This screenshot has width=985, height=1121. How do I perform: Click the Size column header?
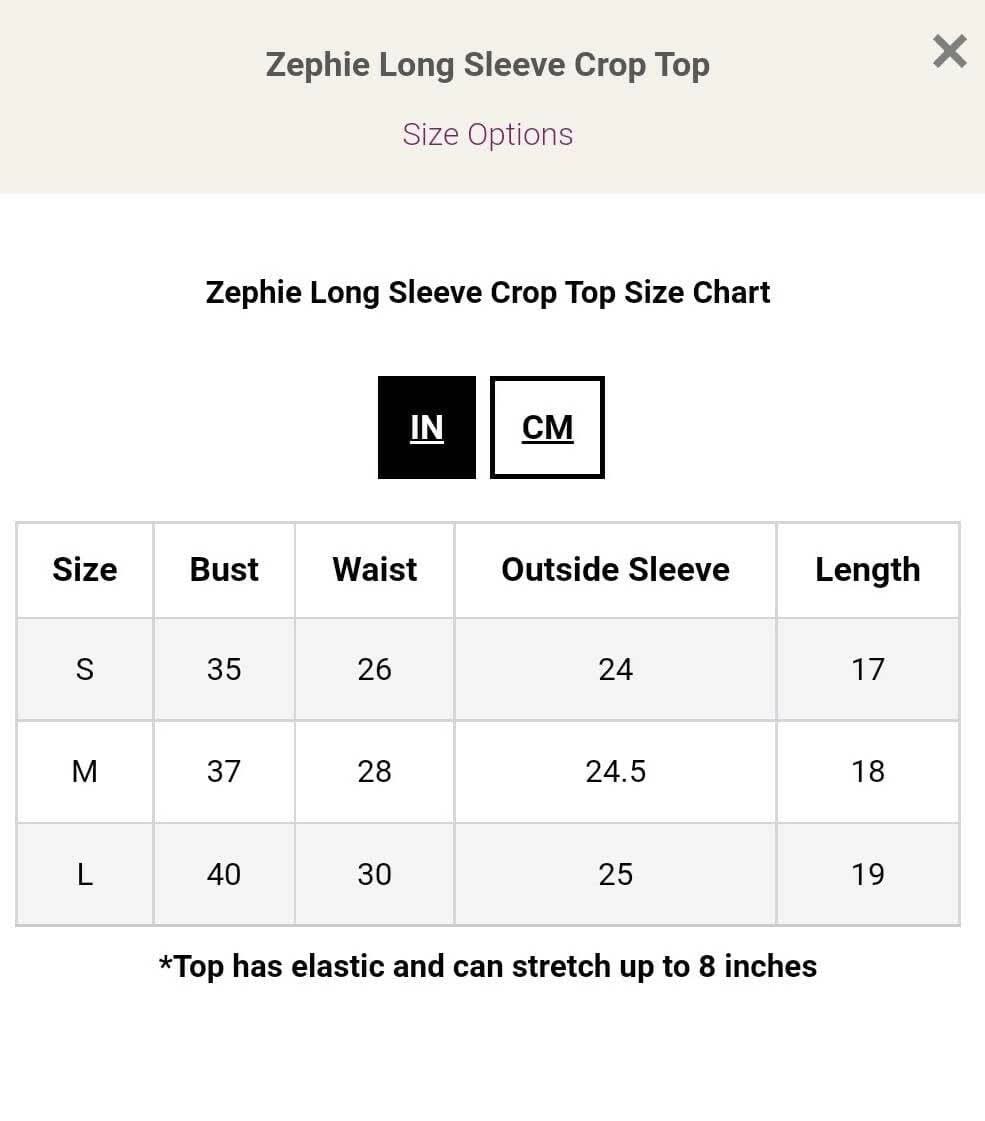pyautogui.click(x=85, y=569)
